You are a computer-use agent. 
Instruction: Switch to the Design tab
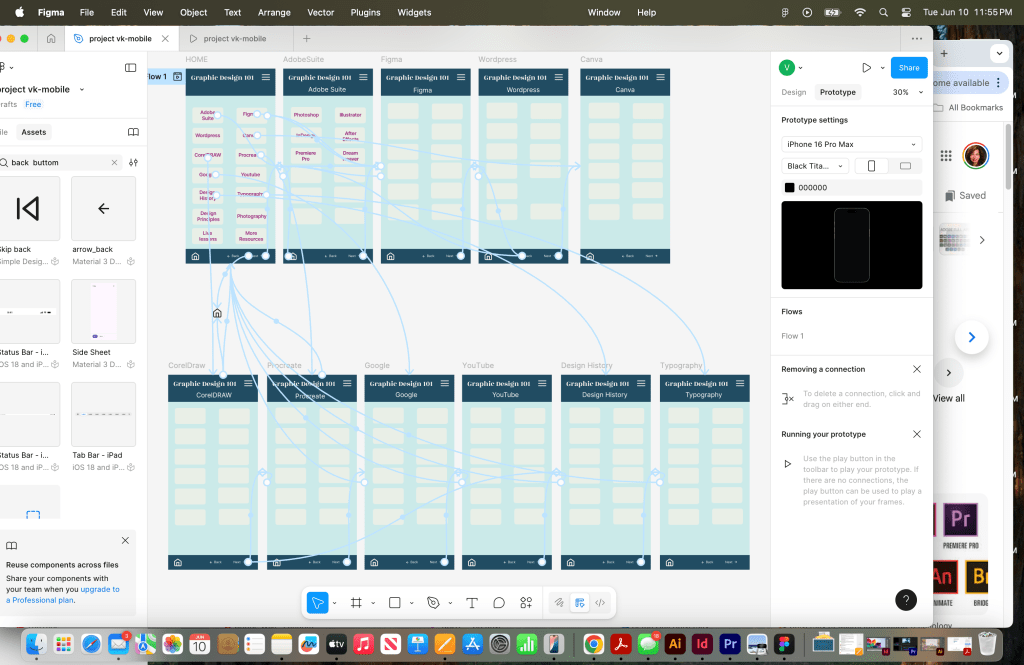click(793, 92)
